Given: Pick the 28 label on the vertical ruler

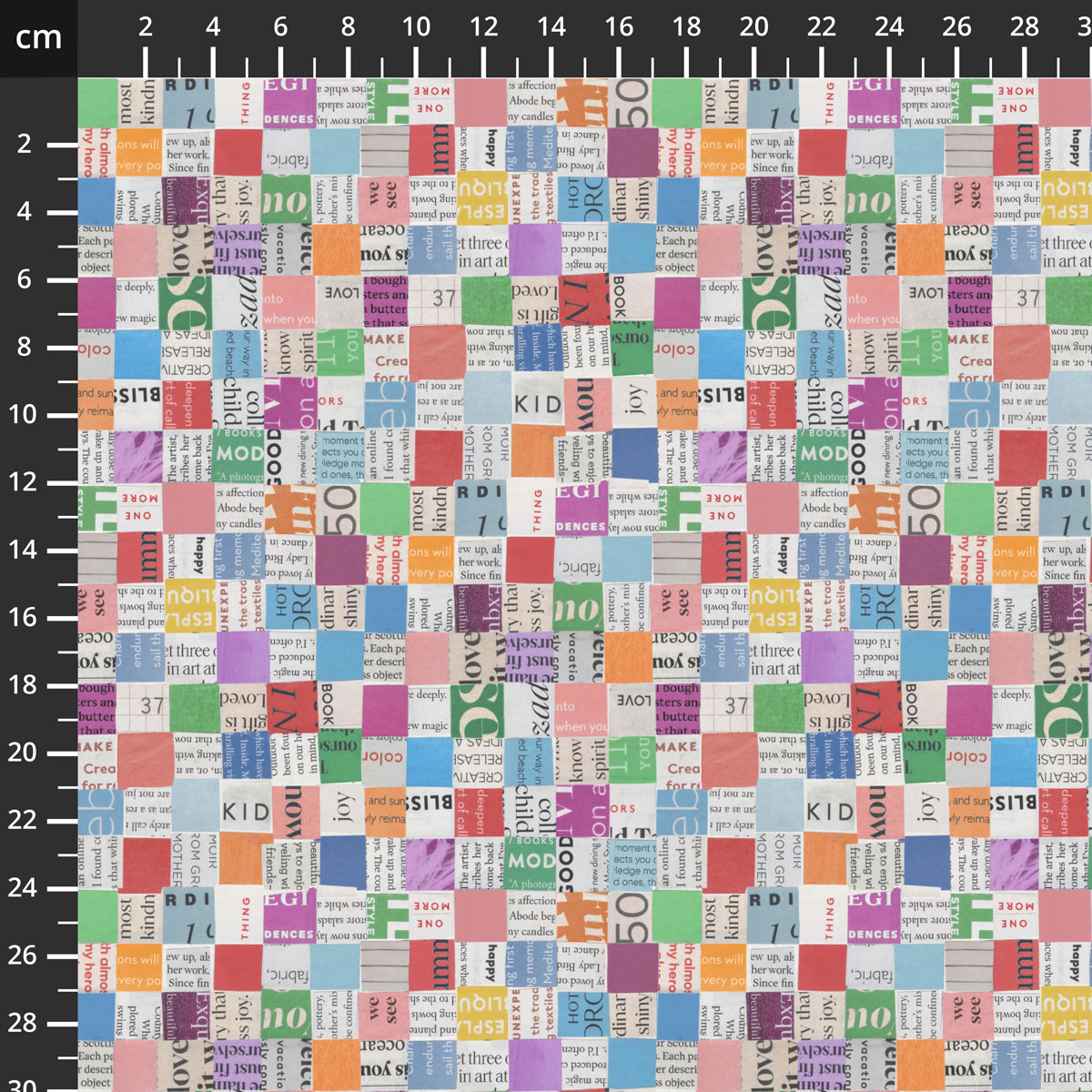Looking at the screenshot, I should (24, 1023).
